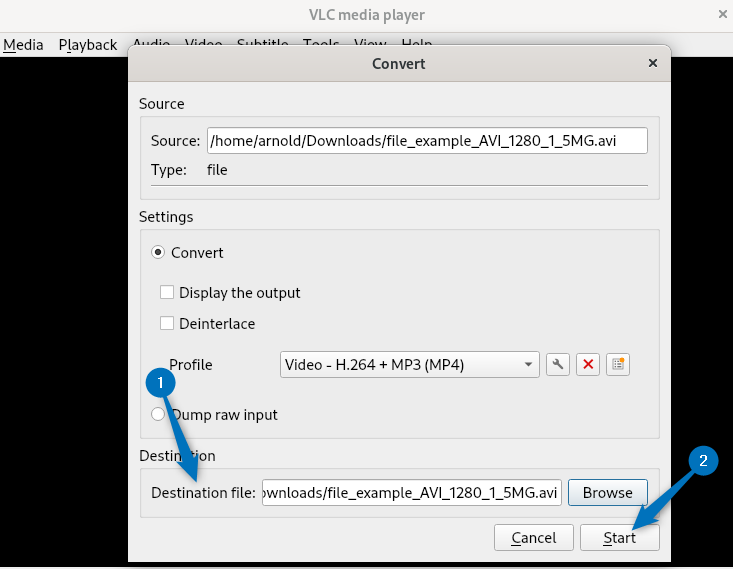The image size is (733, 569).
Task: Delete selected profile with red X icon
Action: coord(588,365)
